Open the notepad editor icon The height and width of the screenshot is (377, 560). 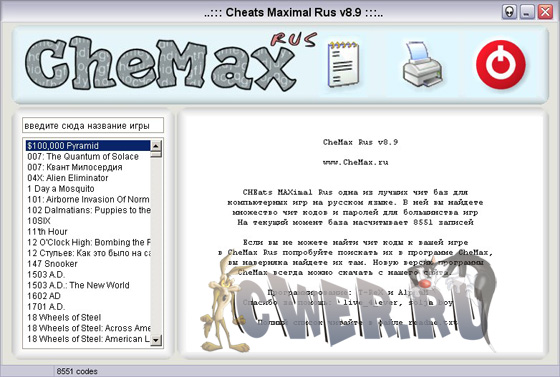(x=344, y=64)
